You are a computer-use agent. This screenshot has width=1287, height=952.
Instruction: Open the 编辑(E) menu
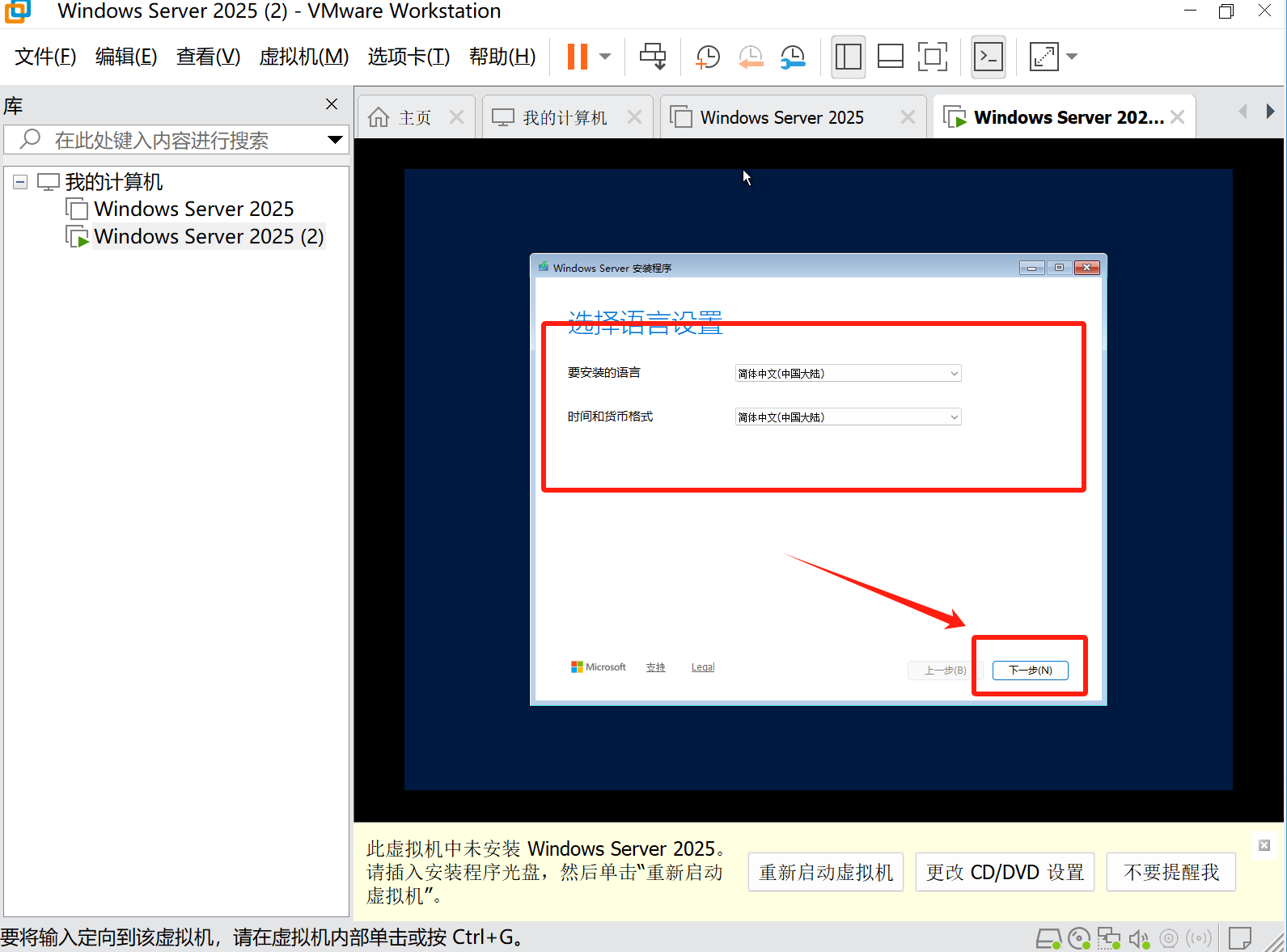126,57
